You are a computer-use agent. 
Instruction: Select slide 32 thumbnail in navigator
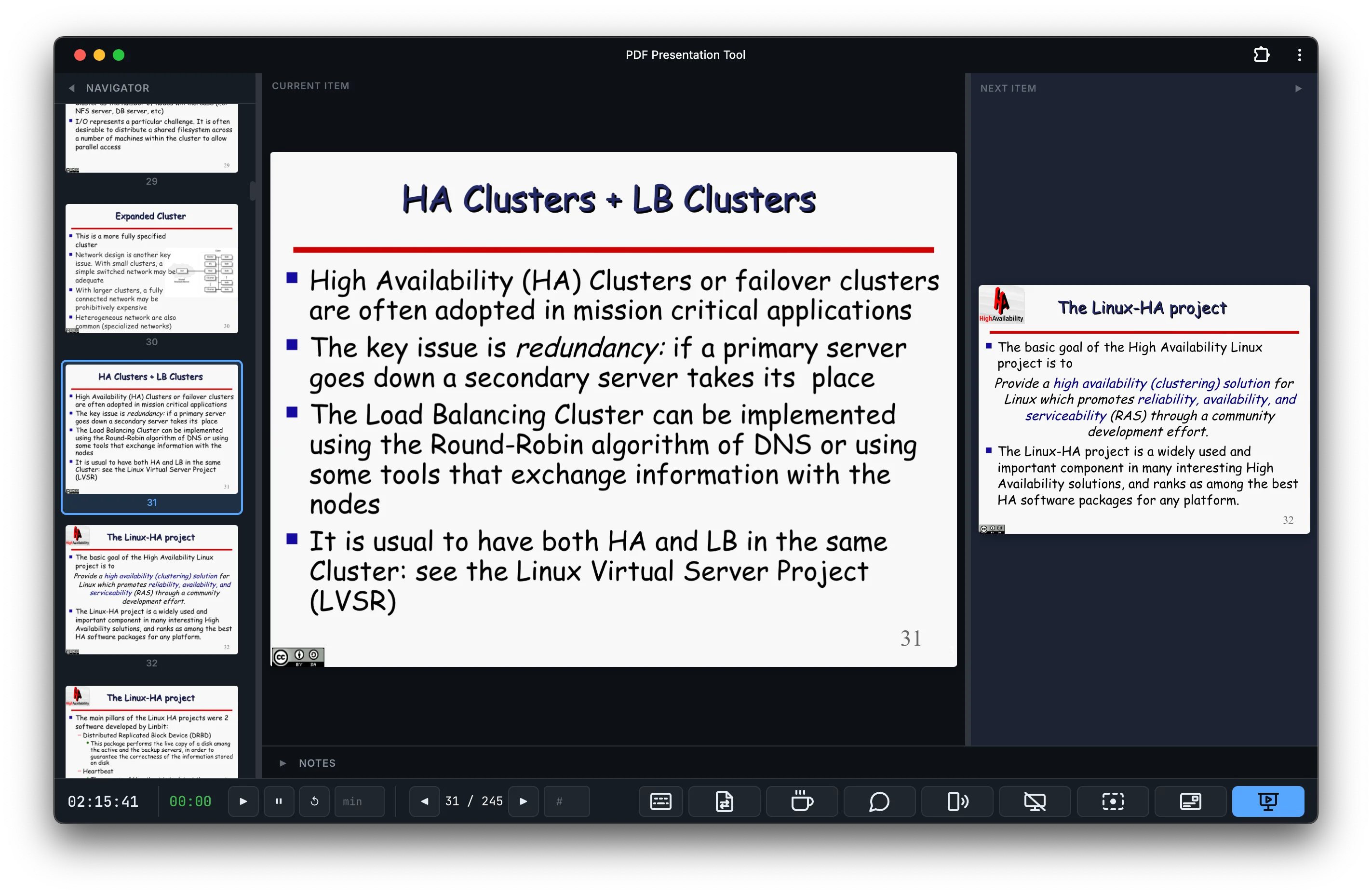(x=151, y=589)
